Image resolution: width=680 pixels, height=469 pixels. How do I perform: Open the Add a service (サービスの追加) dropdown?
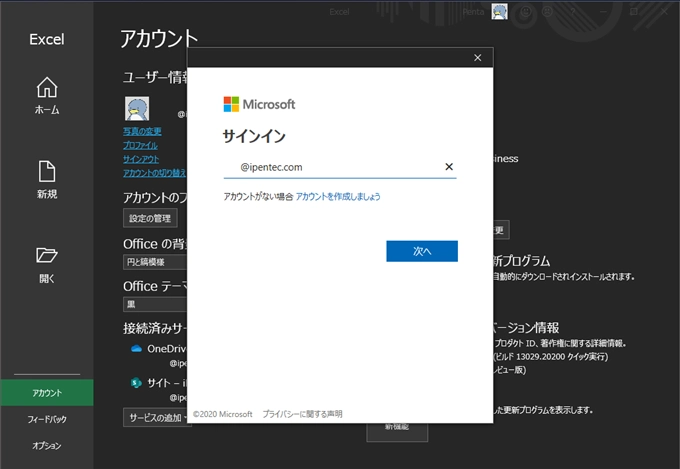157,417
